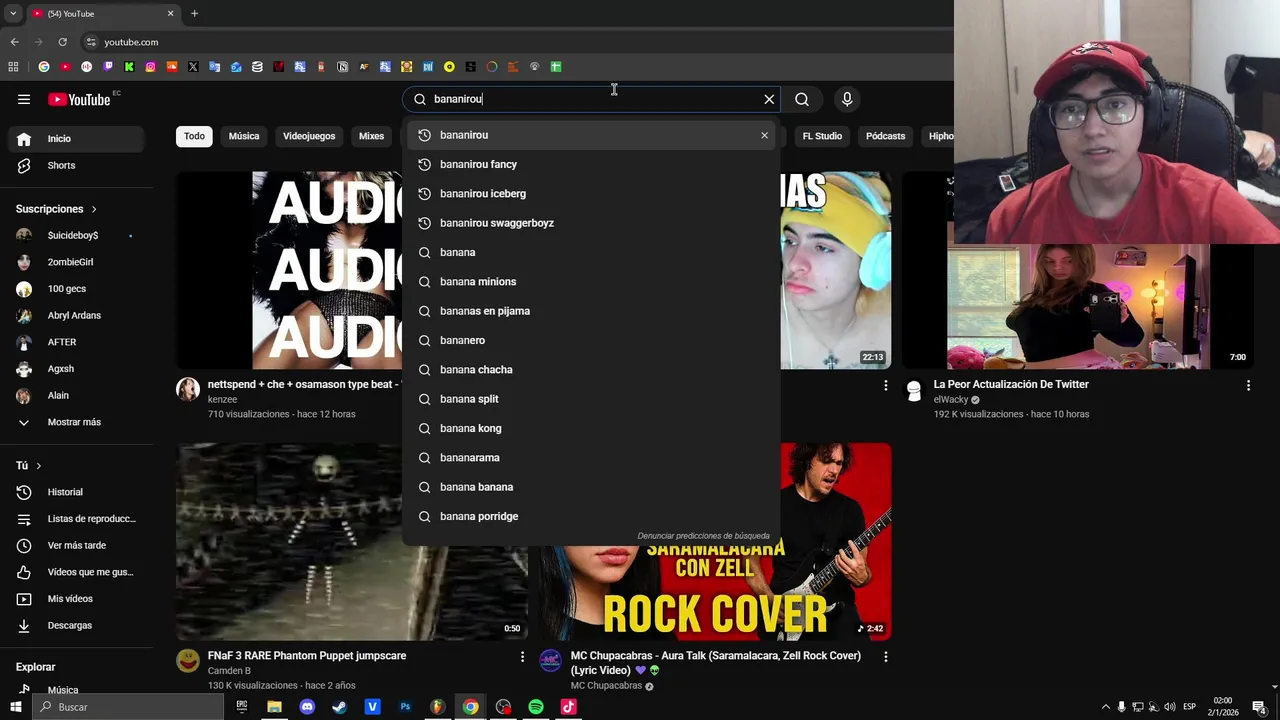1280x720 pixels.
Task: Open Descargas in the sidebar
Action: click(x=76, y=625)
